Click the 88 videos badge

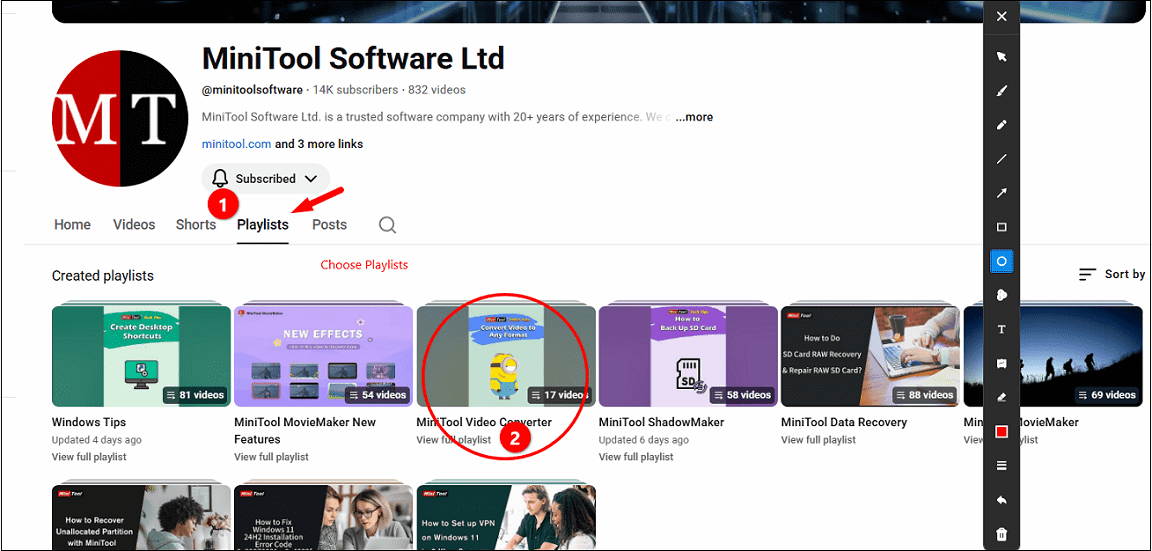point(924,395)
